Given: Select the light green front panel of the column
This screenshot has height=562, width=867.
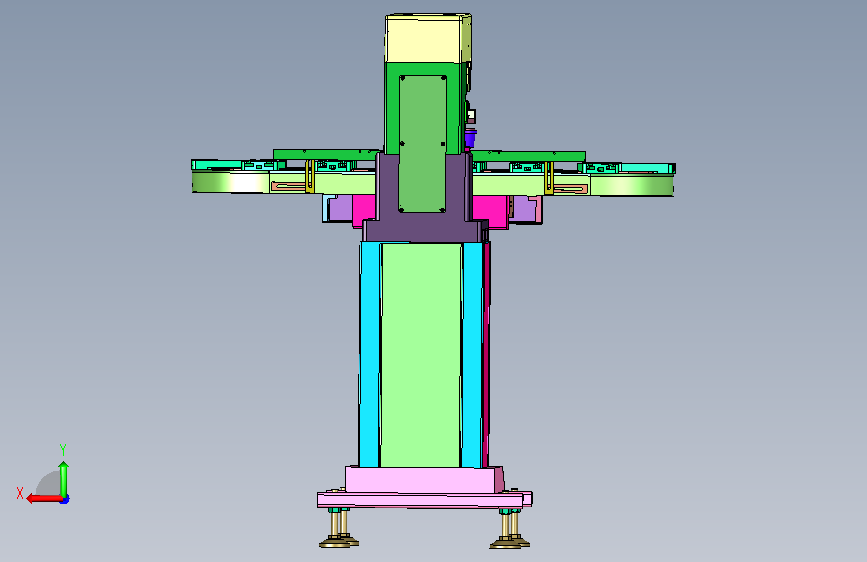Looking at the screenshot, I should point(421,355).
